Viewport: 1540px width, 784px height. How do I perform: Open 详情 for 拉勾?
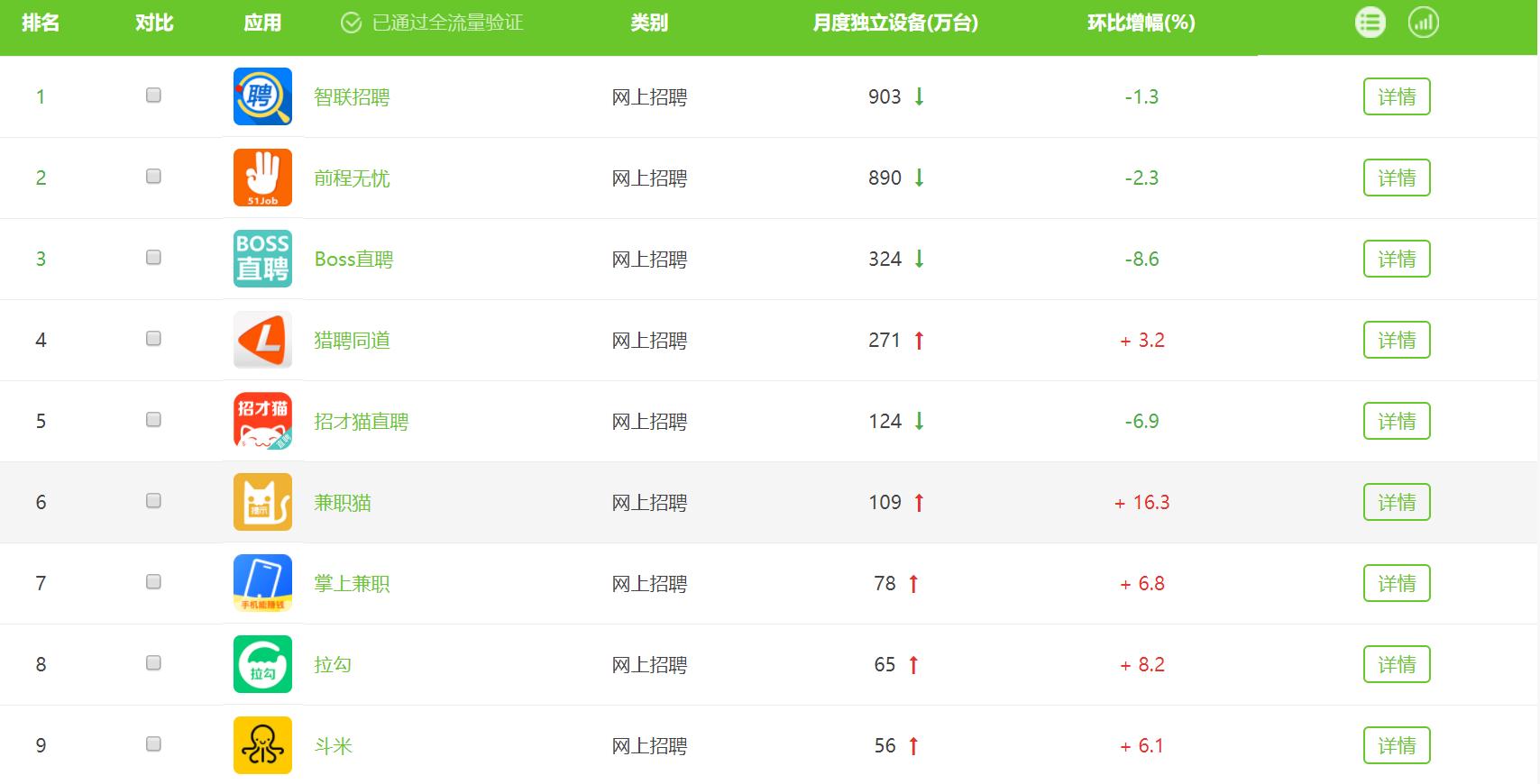pos(1397,664)
